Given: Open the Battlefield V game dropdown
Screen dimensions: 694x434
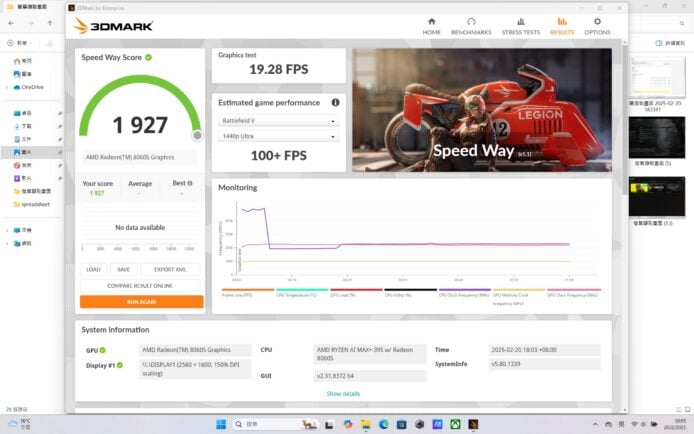Looking at the screenshot, I should 278,121.
